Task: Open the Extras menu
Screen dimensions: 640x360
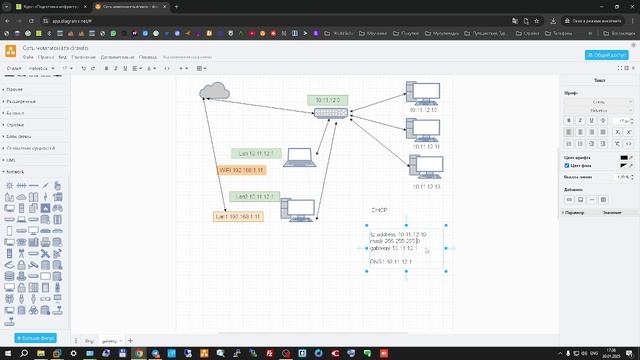Action: click(118, 58)
